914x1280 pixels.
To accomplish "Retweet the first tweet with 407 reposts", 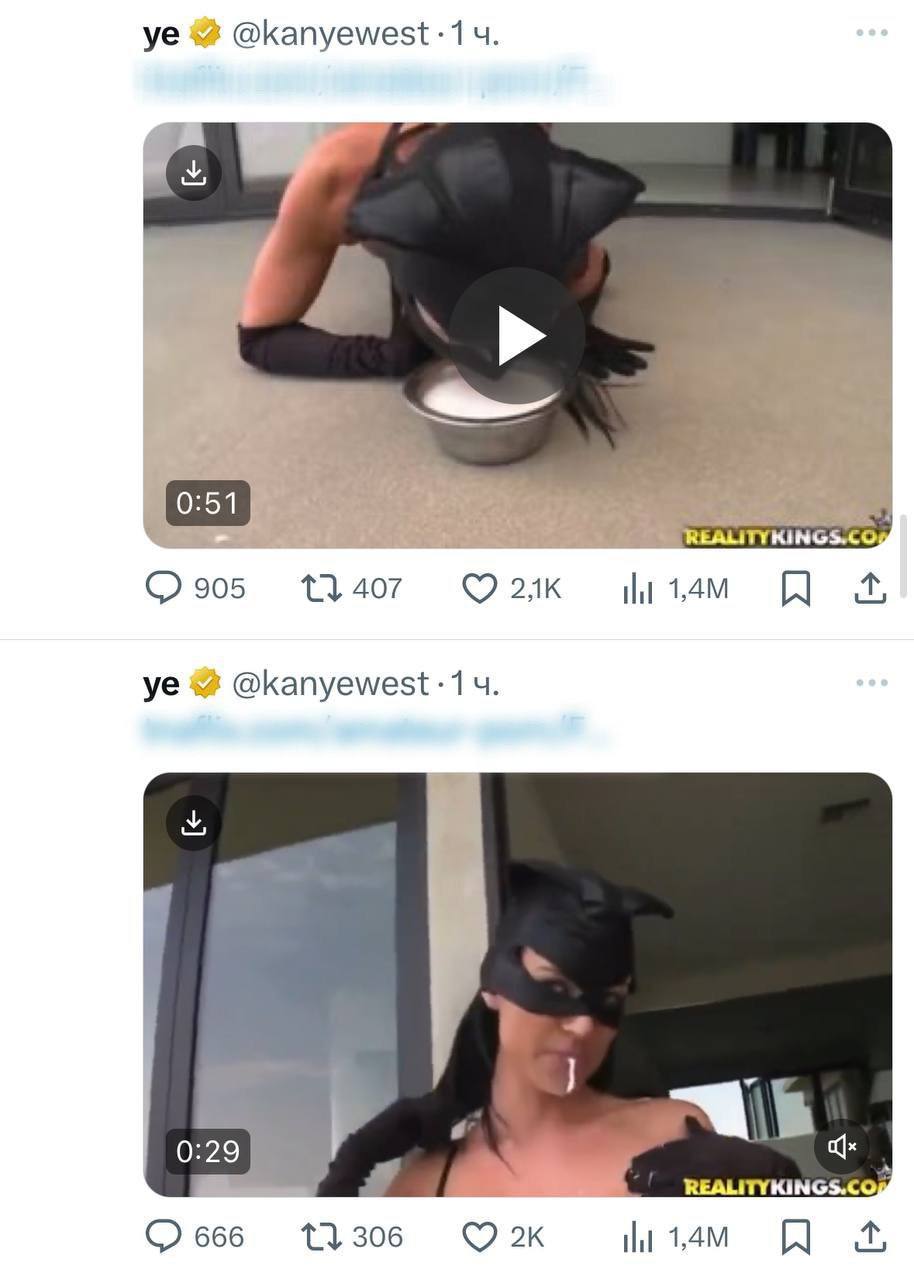I will (321, 588).
